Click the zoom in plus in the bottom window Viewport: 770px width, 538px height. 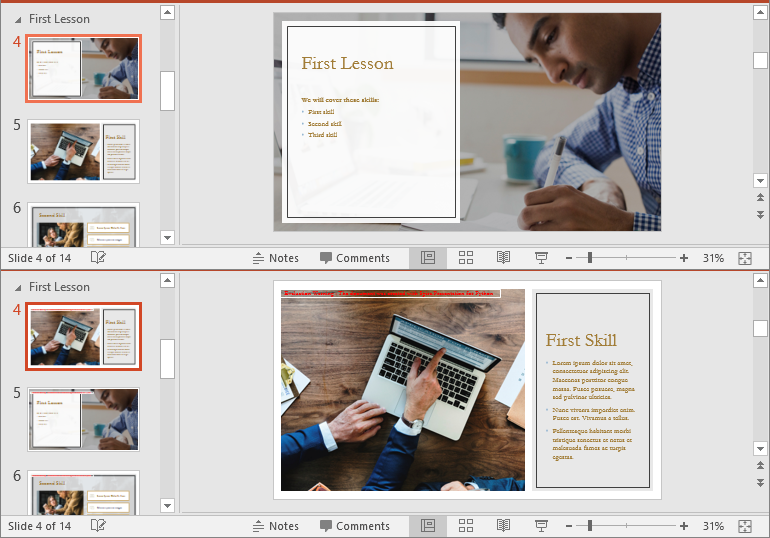click(684, 526)
